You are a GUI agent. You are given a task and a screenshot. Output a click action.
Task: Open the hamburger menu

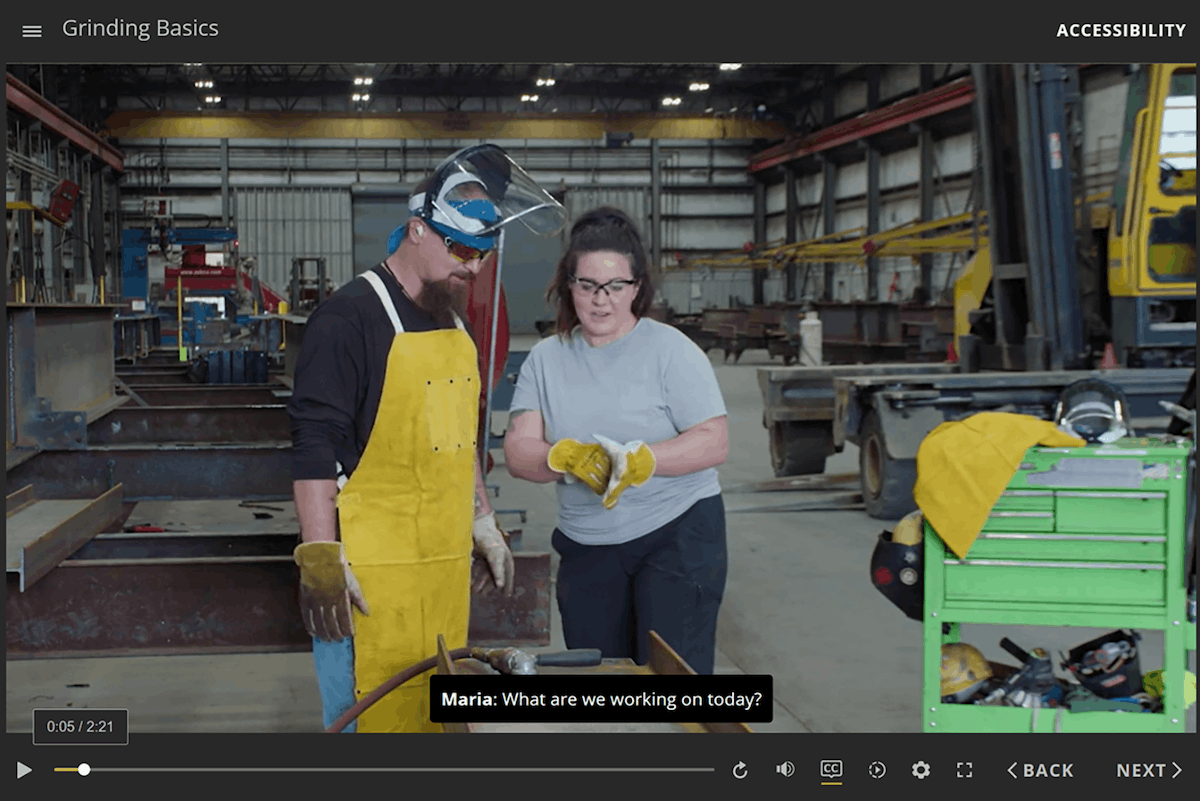(32, 31)
